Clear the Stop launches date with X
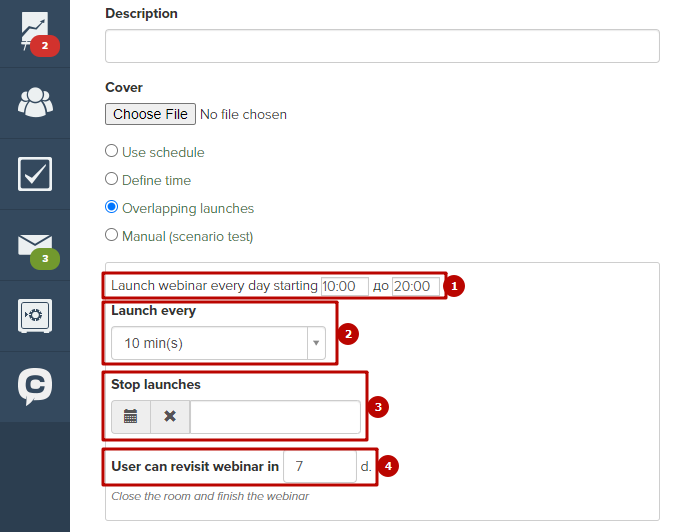 pos(170,417)
